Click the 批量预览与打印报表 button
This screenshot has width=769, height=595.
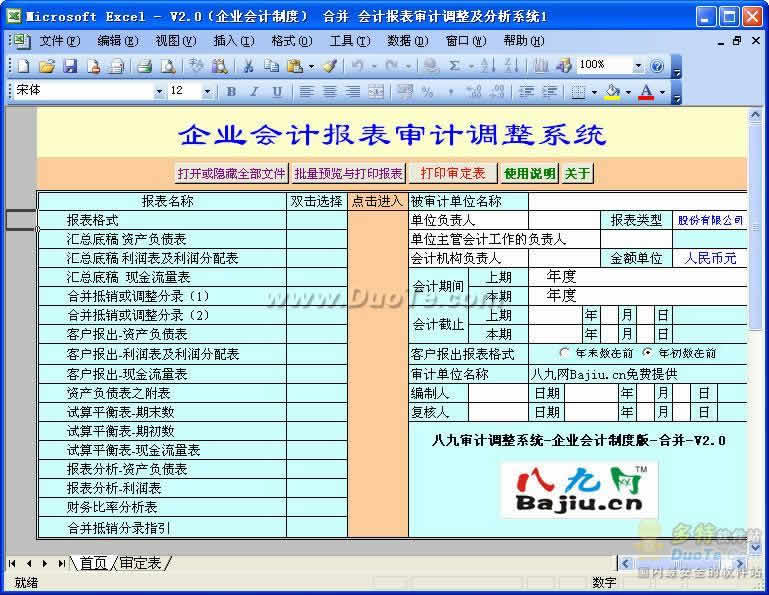(x=348, y=173)
